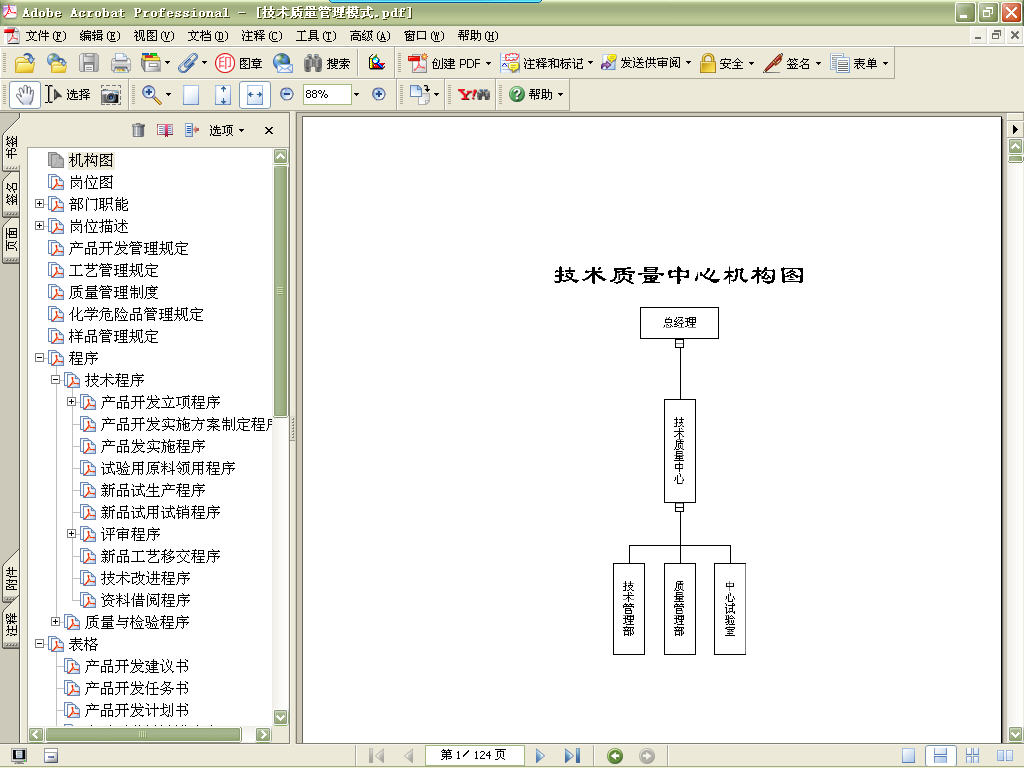Open the 视图 menu
This screenshot has height=768, width=1024.
click(154, 36)
